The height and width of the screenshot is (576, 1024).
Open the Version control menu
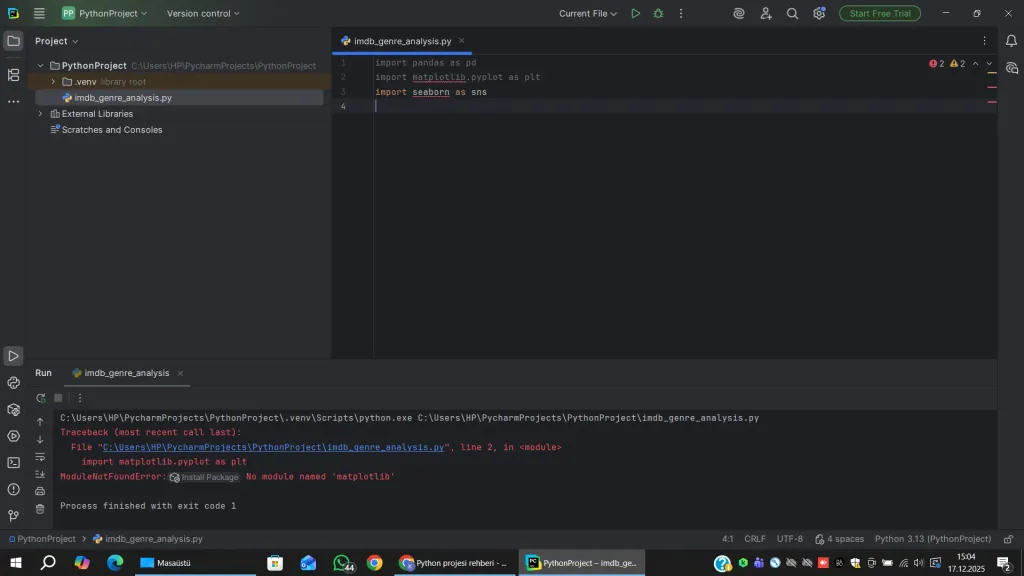click(203, 14)
